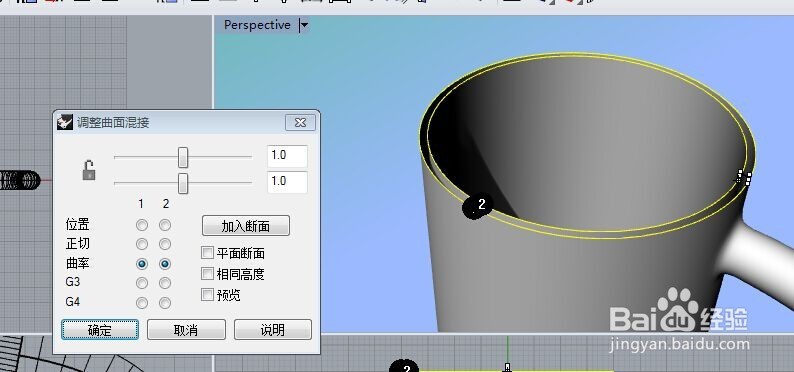Close the 调整曲面混接 dialog with X
The width and height of the screenshot is (794, 372).
(x=300, y=122)
